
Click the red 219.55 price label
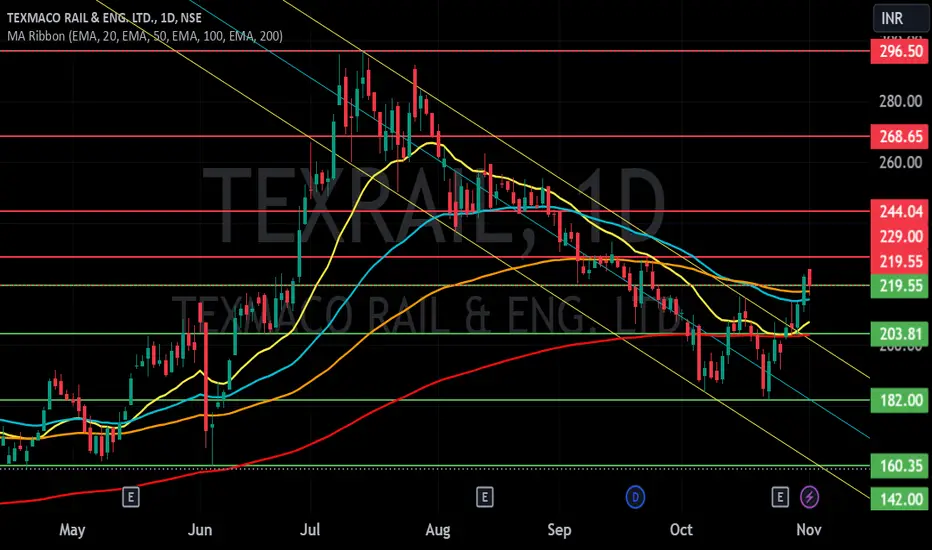(x=900, y=262)
